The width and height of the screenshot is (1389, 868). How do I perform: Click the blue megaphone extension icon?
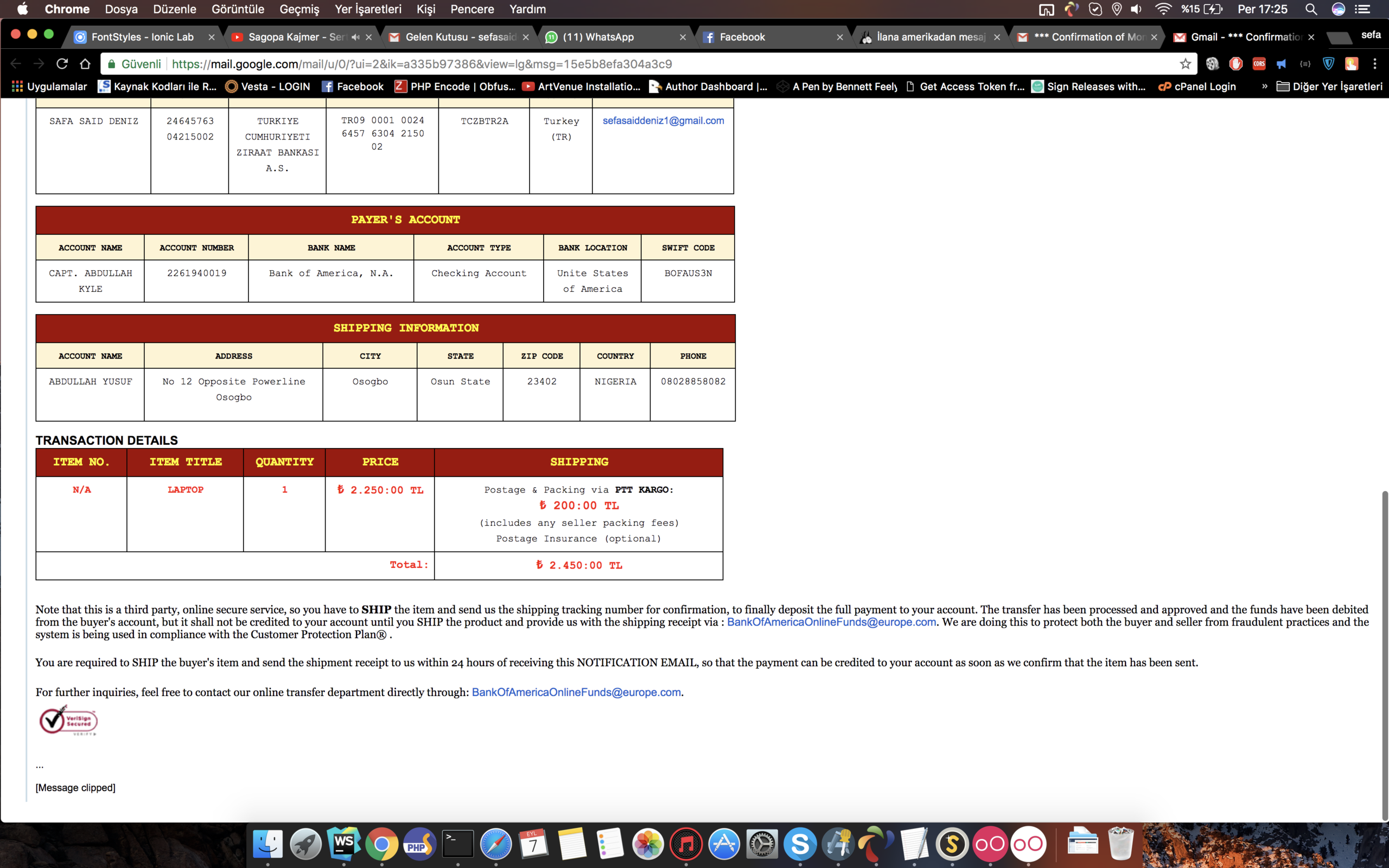[1282, 63]
